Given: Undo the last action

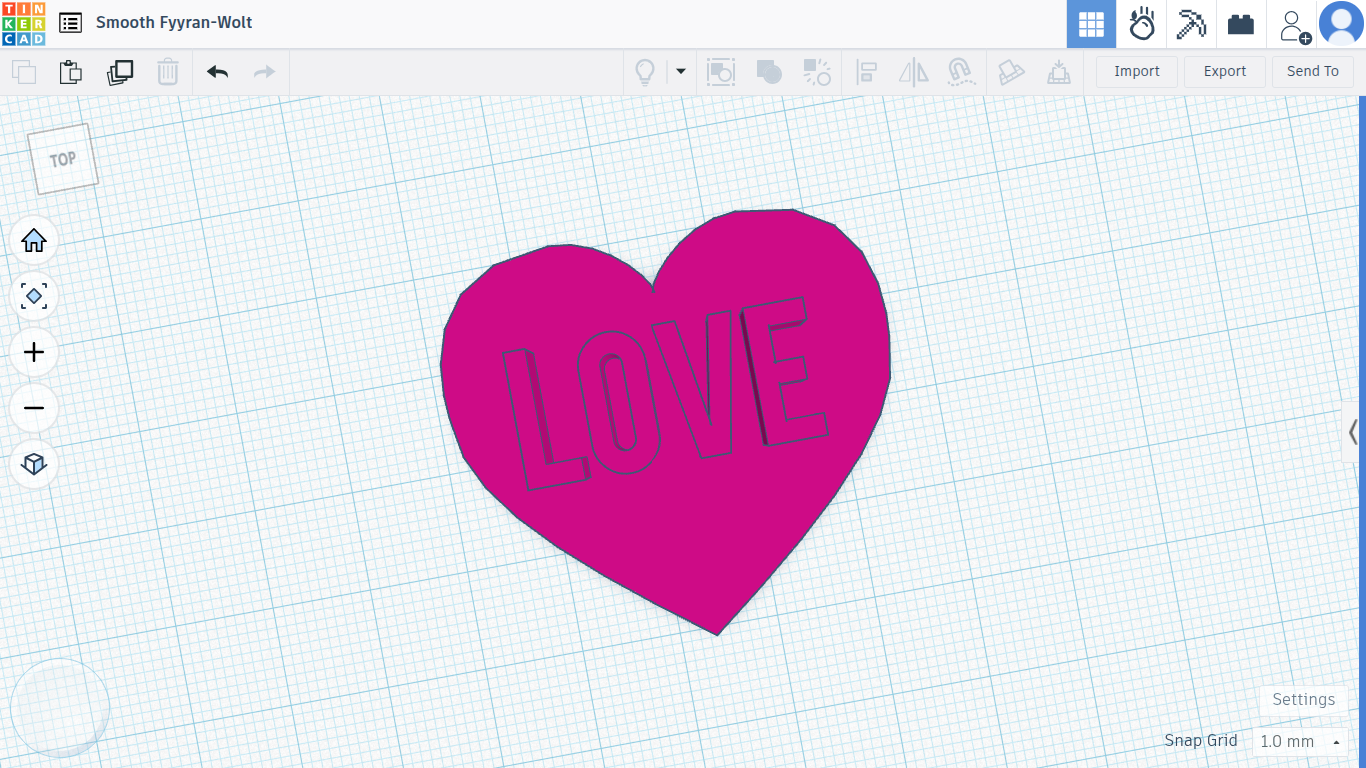Looking at the screenshot, I should click(217, 72).
